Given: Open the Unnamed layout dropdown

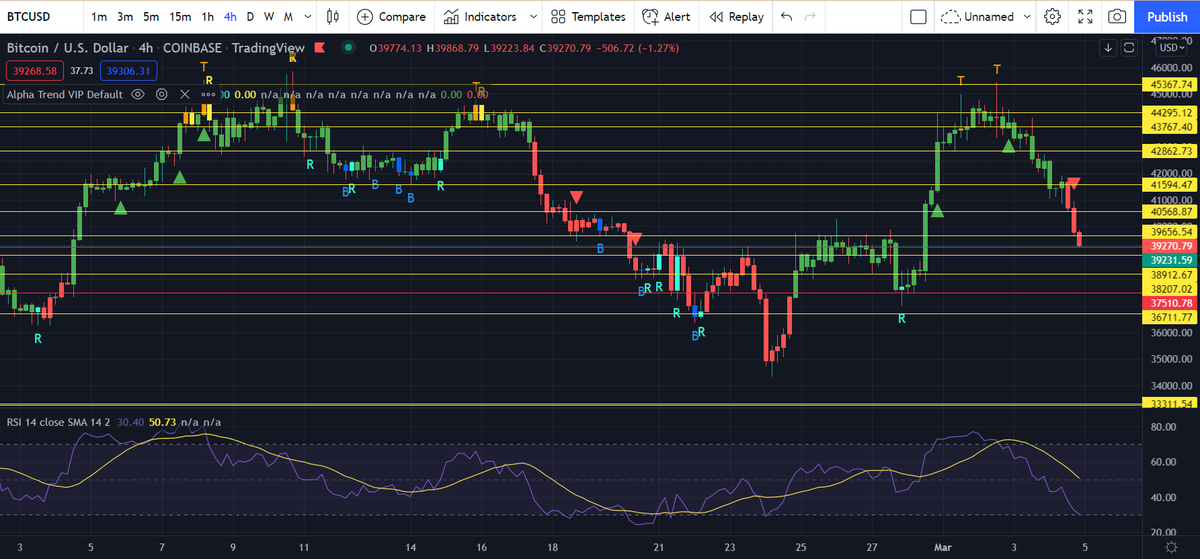Looking at the screenshot, I should coord(1027,17).
